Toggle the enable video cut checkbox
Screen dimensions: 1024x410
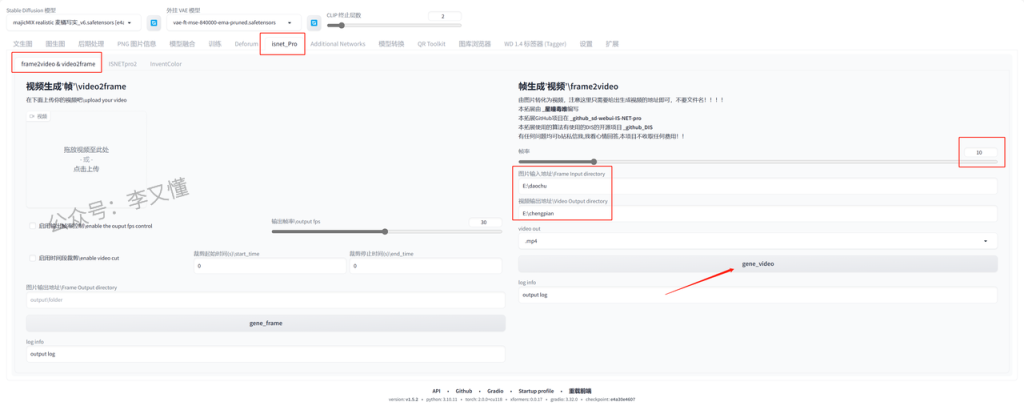point(33,258)
